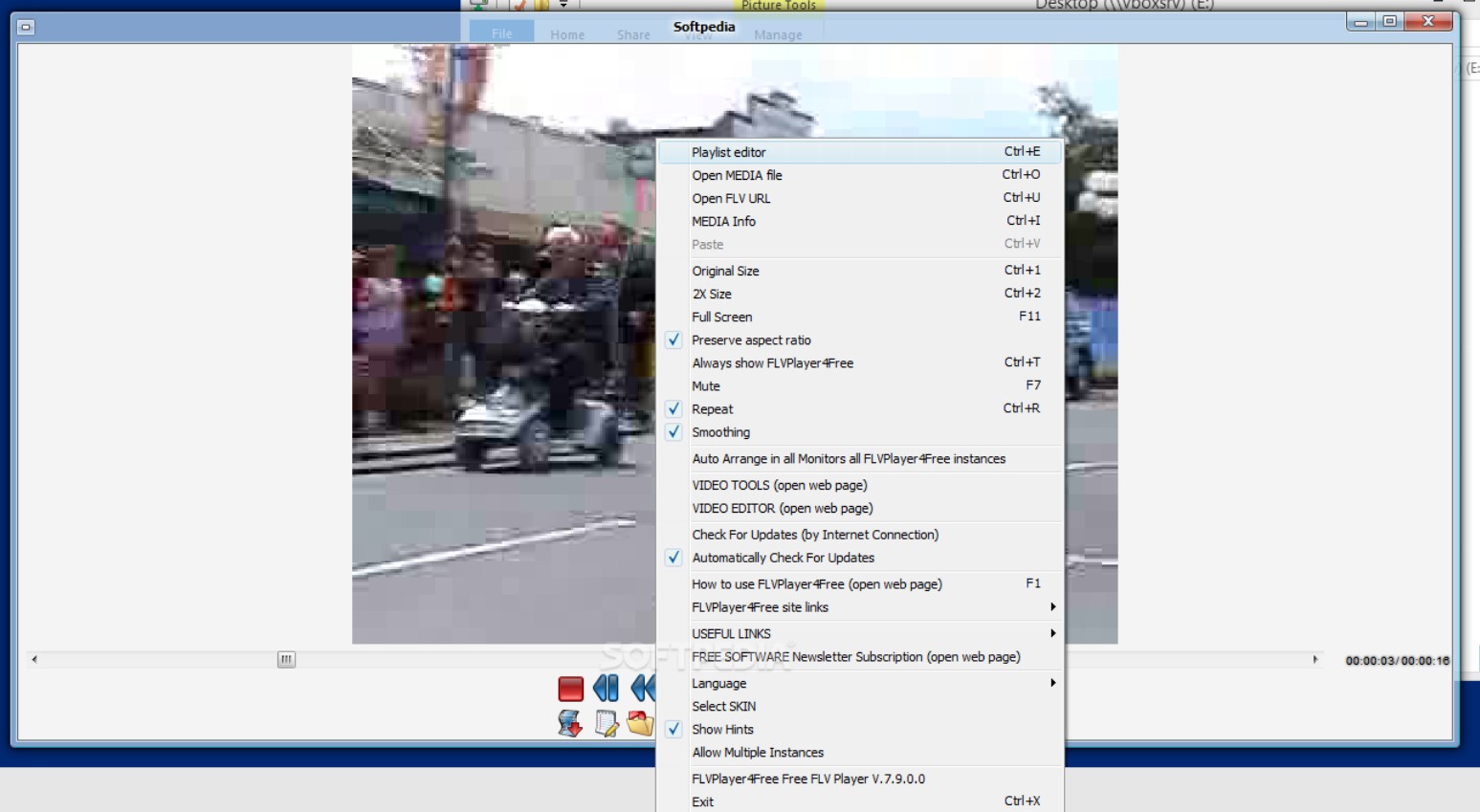The image size is (1480, 812).
Task: Turn off Automatically Check For Updates
Action: pos(783,558)
